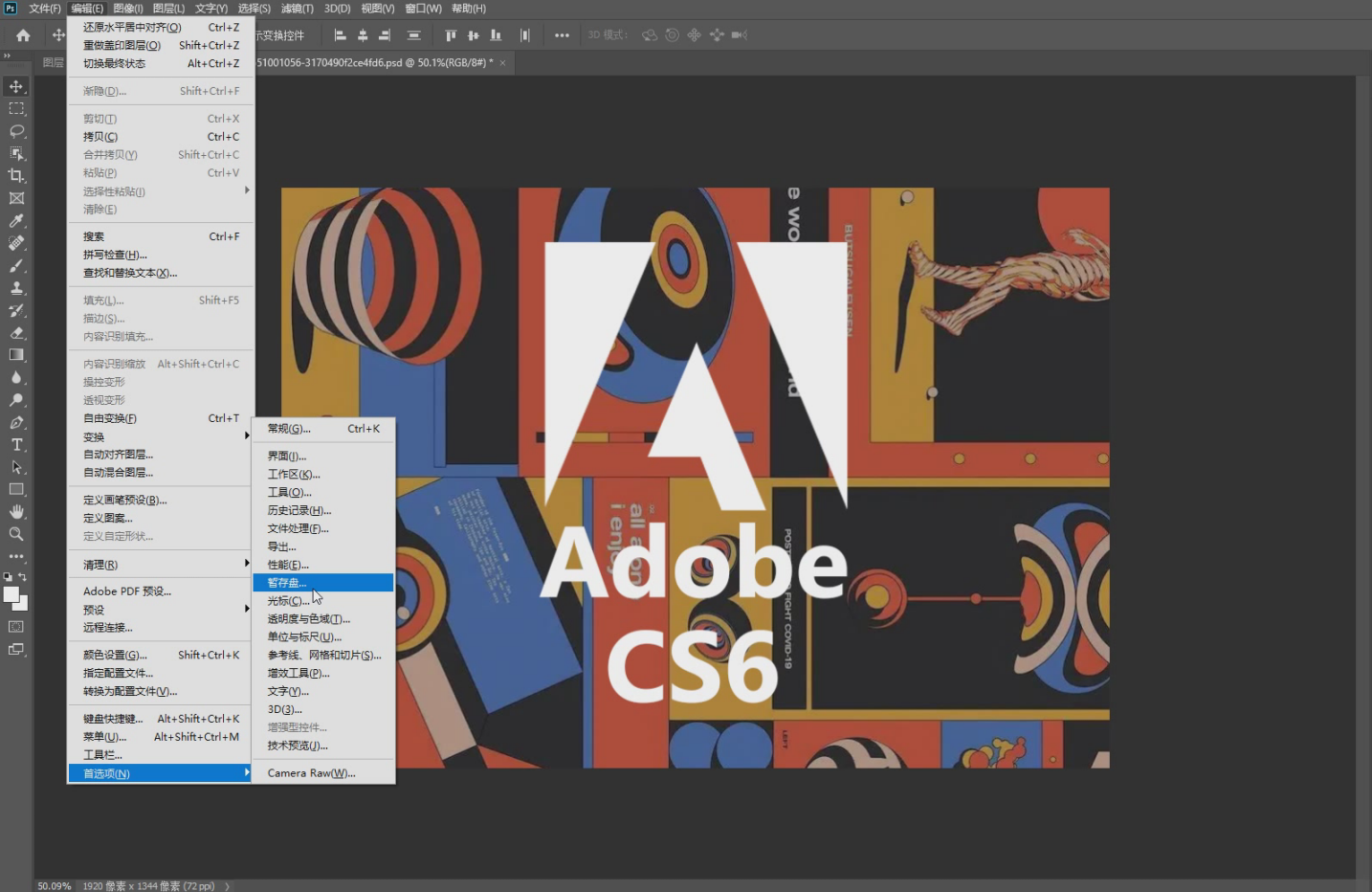Open the 窗口(W) menu
Viewport: 1372px width, 892px height.
[423, 9]
